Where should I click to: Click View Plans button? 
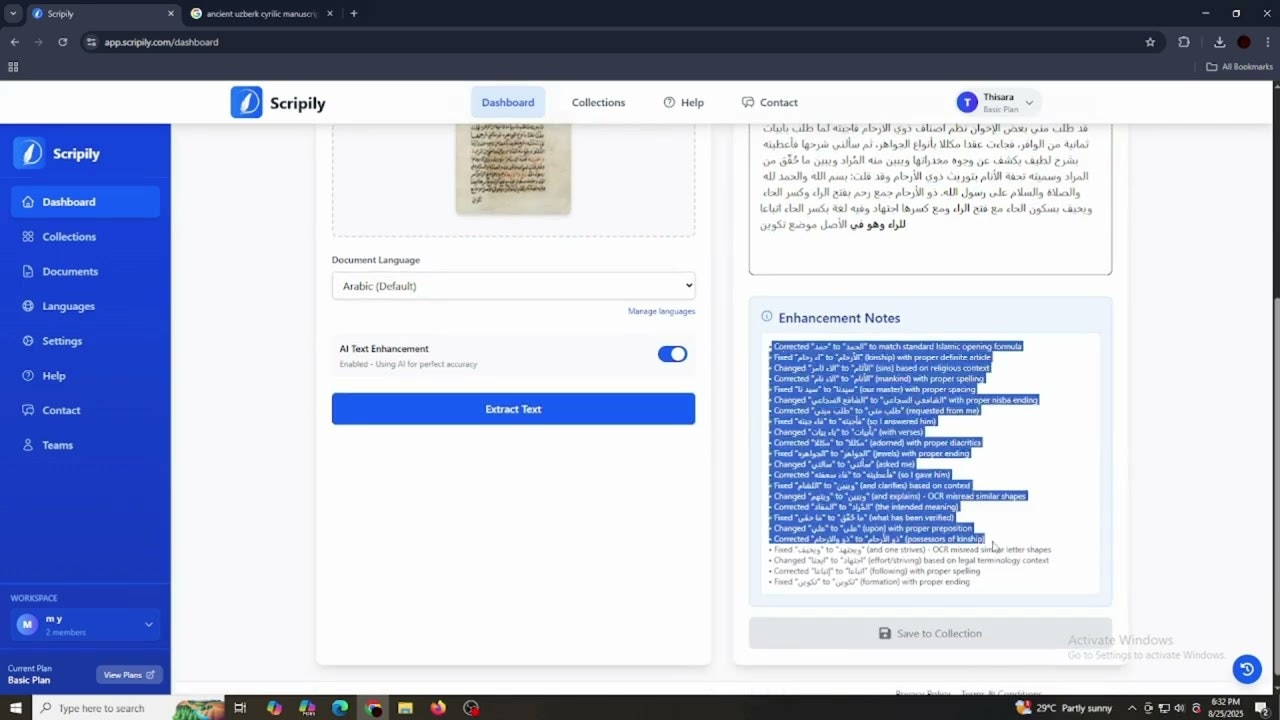pos(129,675)
